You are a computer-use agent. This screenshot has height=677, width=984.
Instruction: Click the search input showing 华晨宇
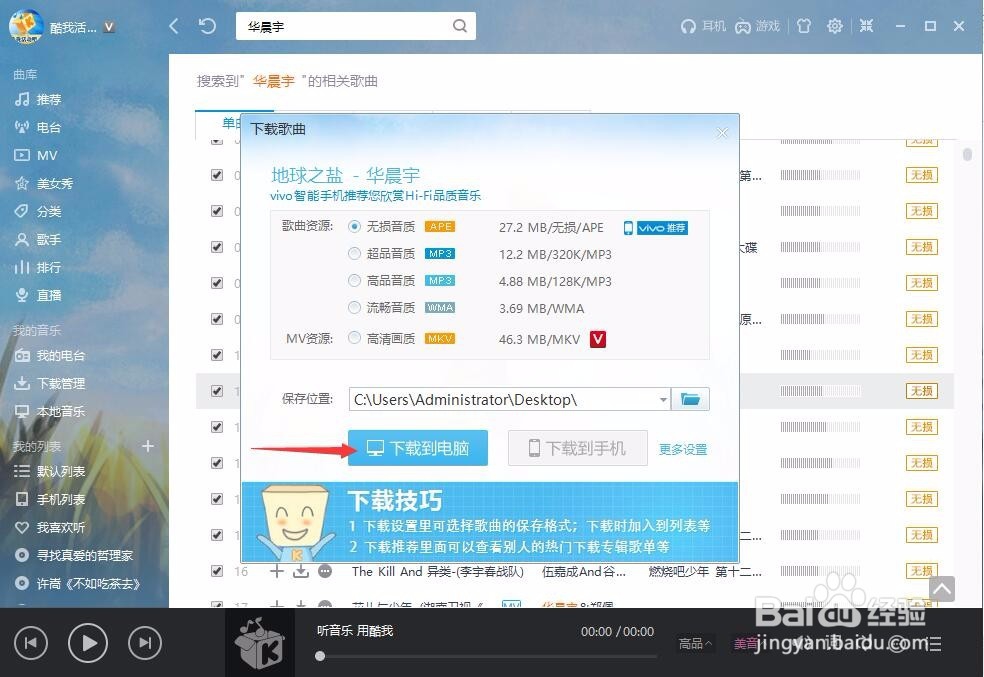[340, 26]
